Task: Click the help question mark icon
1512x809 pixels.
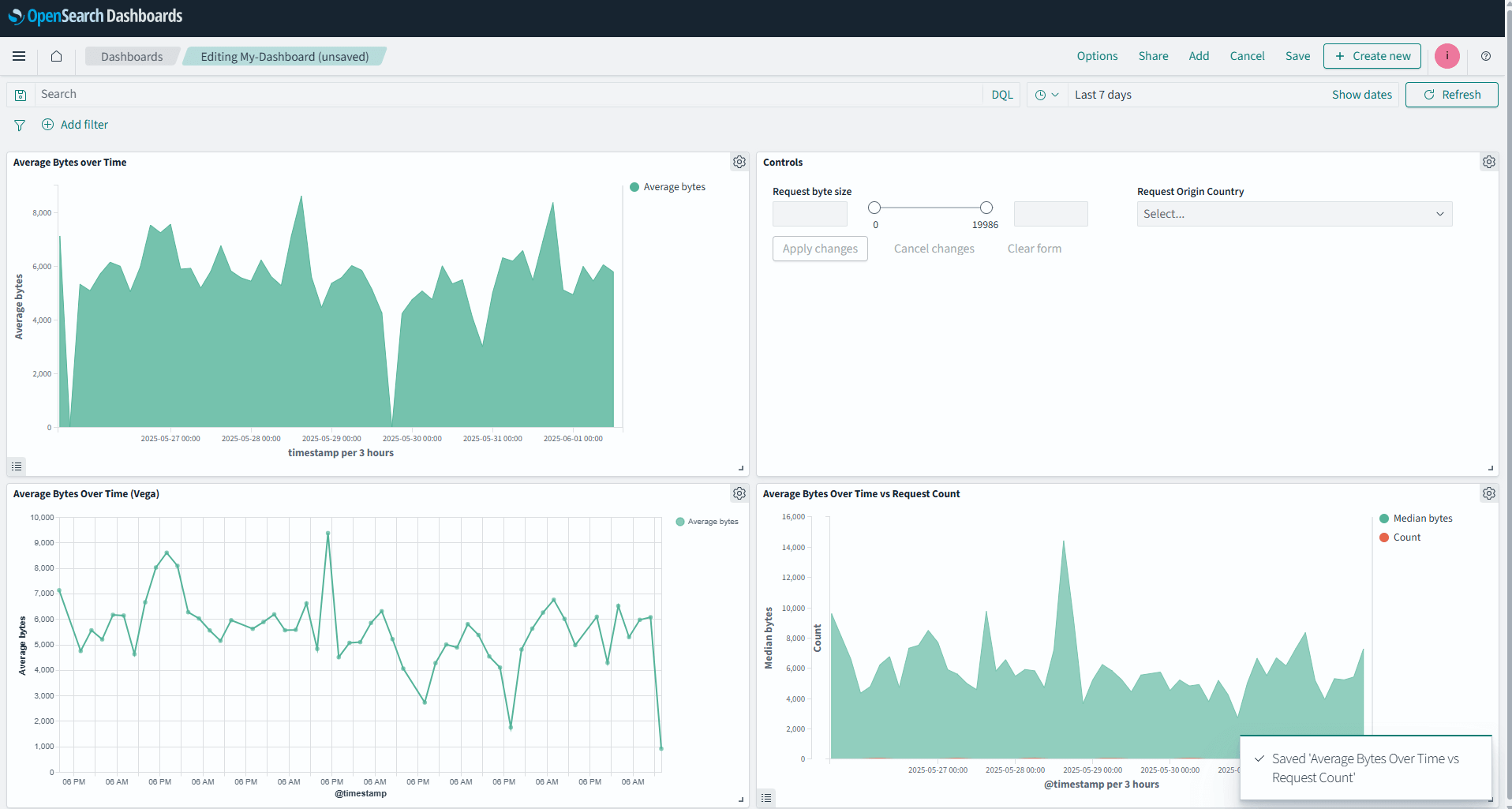Action: click(1486, 56)
